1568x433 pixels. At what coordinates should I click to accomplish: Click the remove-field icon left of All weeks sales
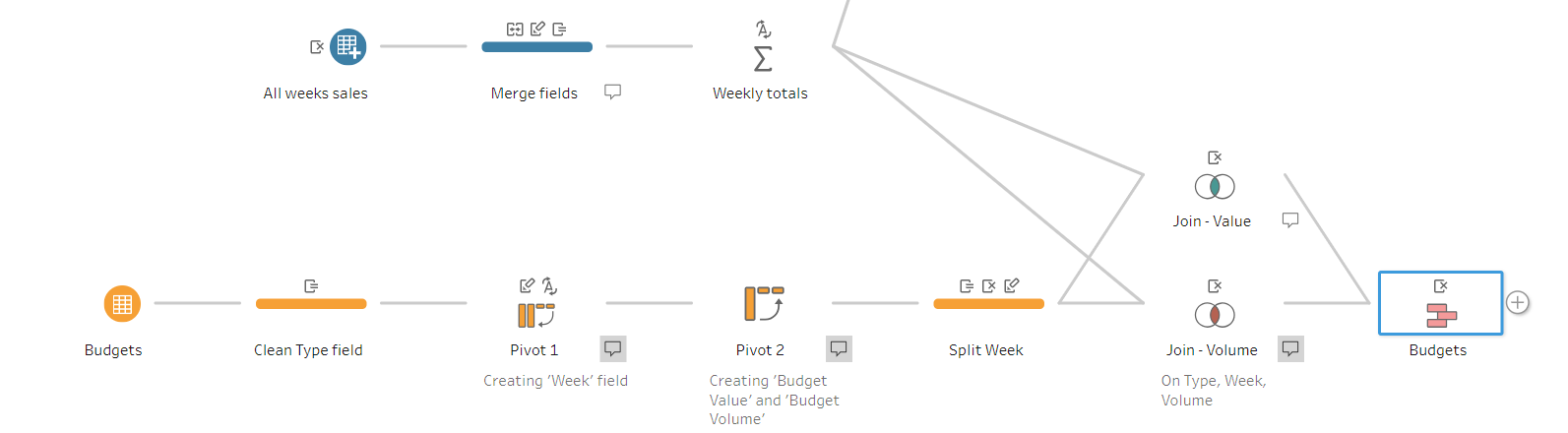click(x=317, y=46)
